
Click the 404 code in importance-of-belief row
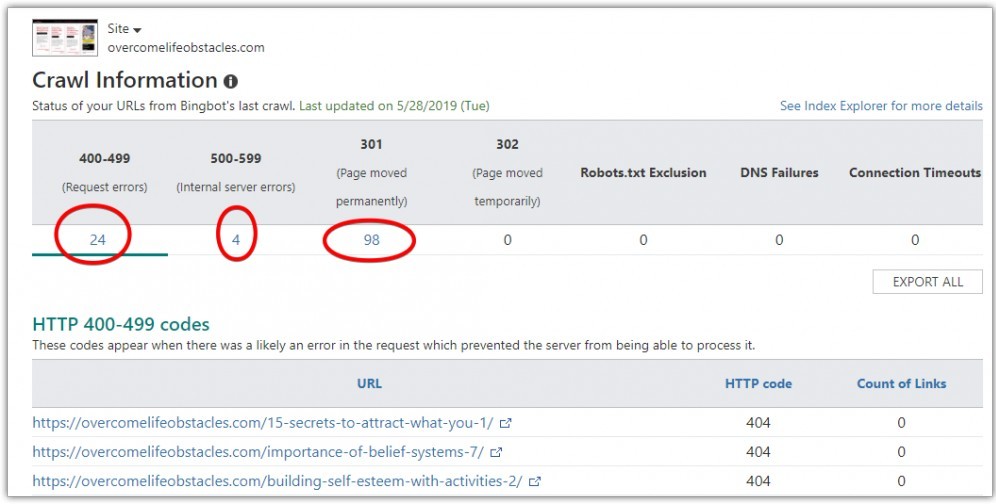point(758,453)
